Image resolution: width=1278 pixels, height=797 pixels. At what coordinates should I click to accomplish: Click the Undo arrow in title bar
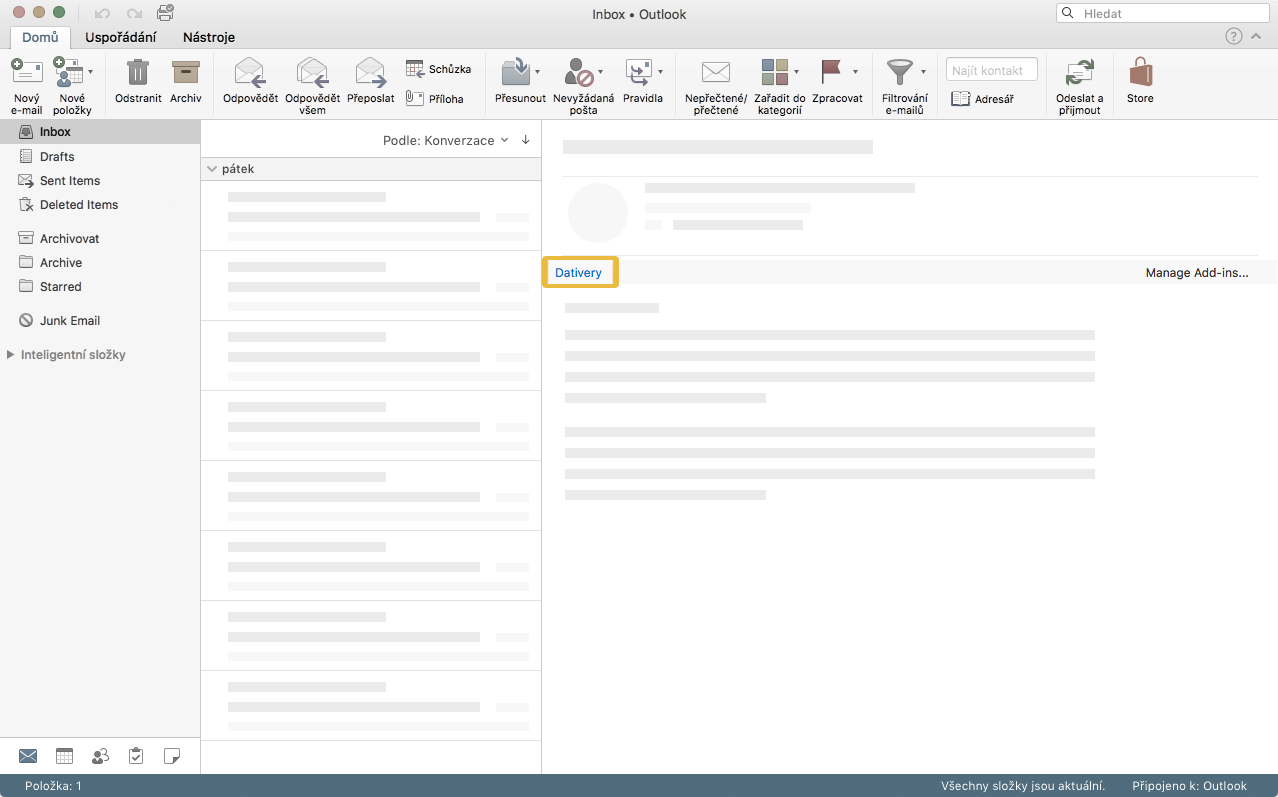[x=102, y=14]
